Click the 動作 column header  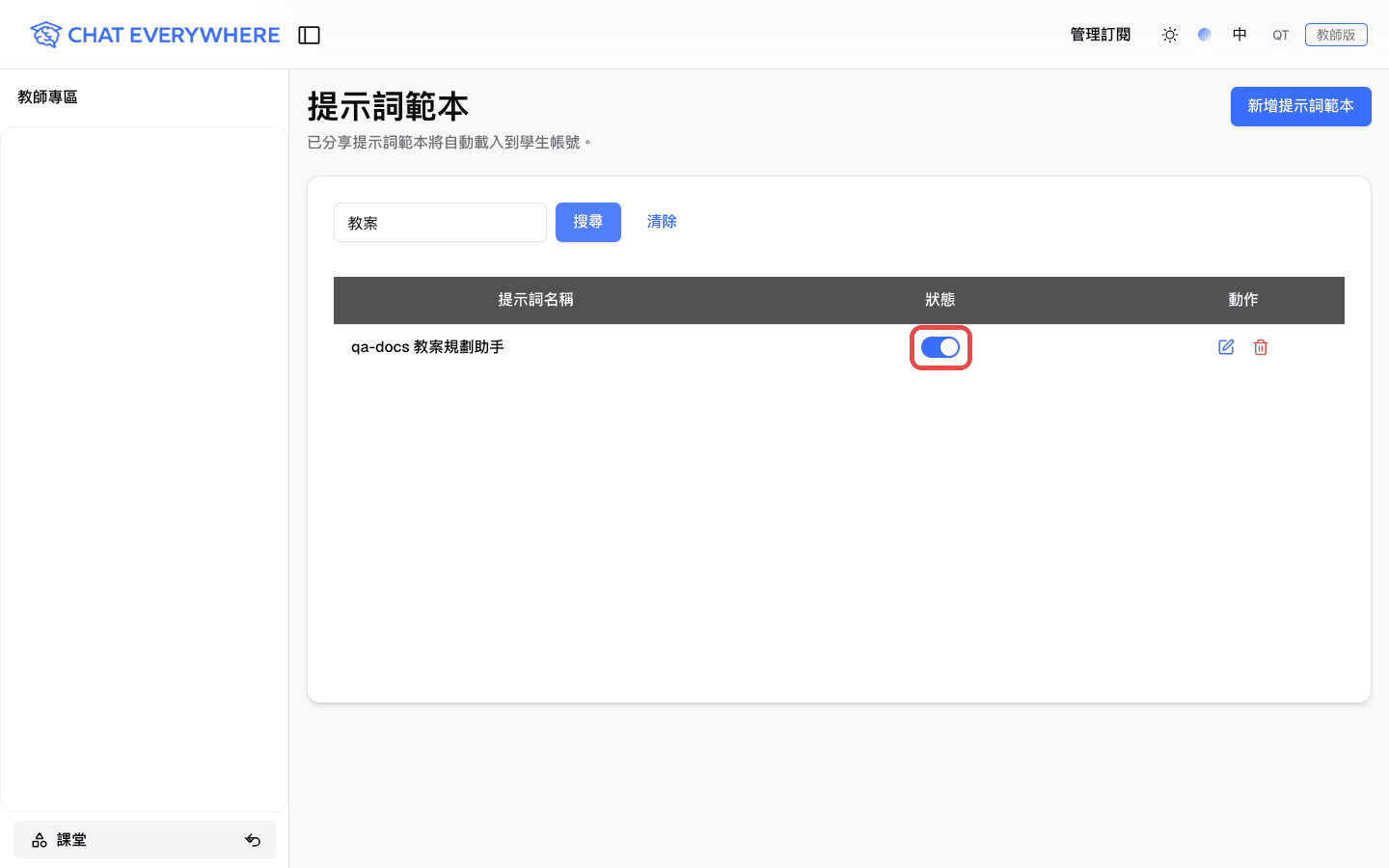(x=1243, y=300)
